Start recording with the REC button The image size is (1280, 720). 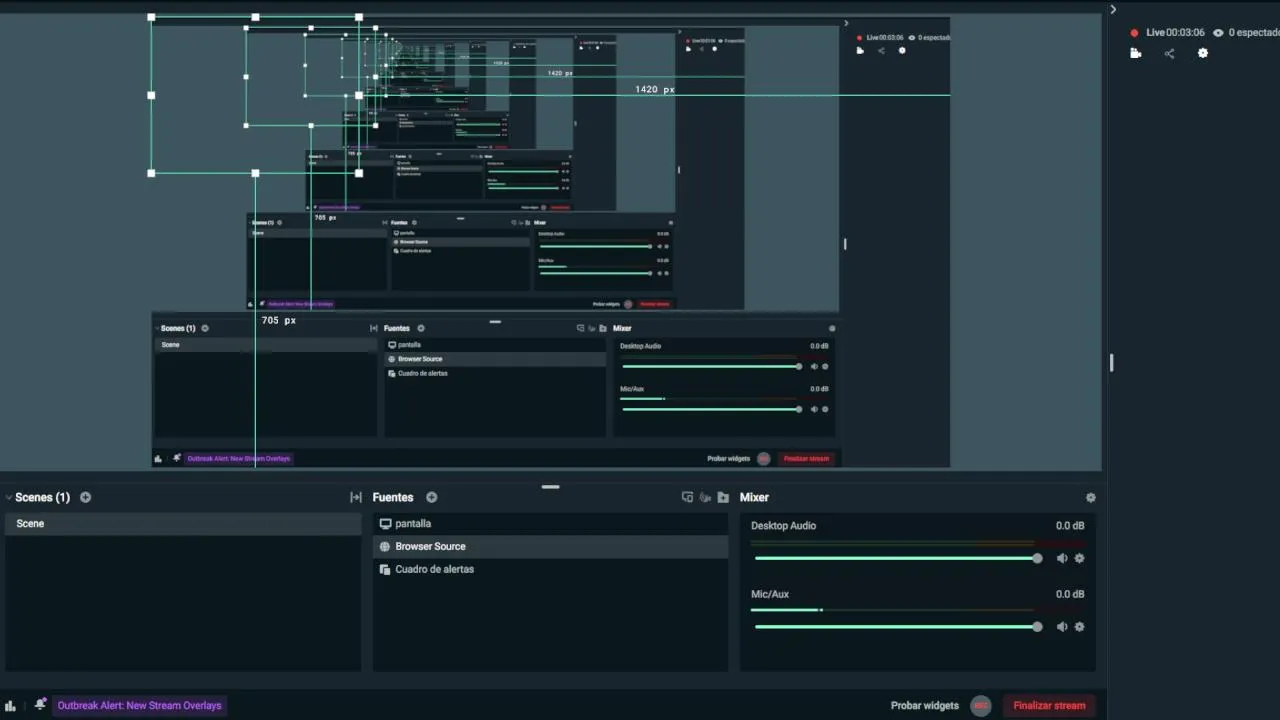click(981, 705)
